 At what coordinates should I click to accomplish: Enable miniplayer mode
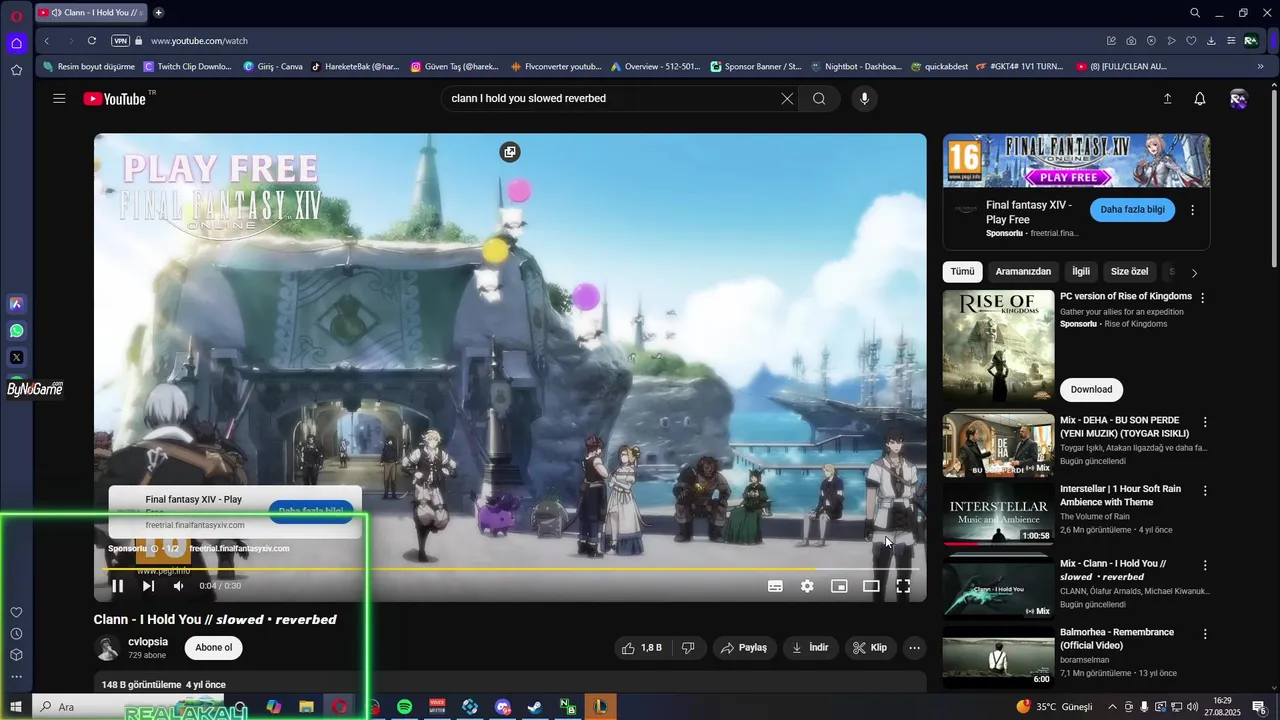(839, 586)
